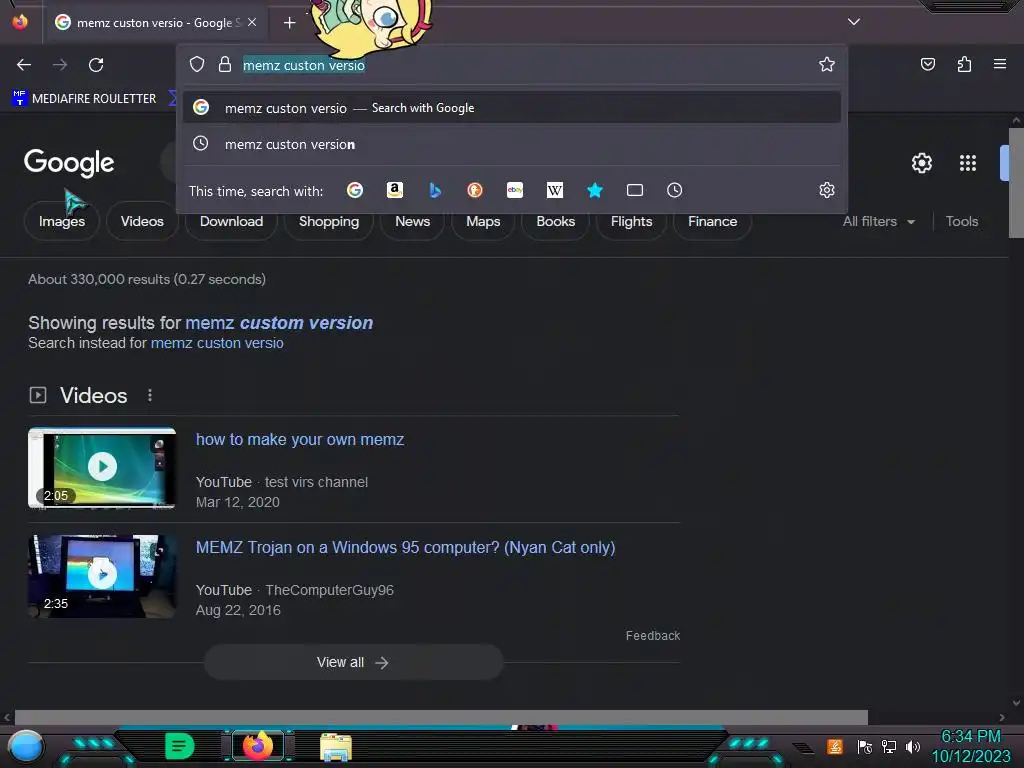Screen dimensions: 1024x768
Task: Click the vertical page scrollbar thumb
Action: [1016, 183]
